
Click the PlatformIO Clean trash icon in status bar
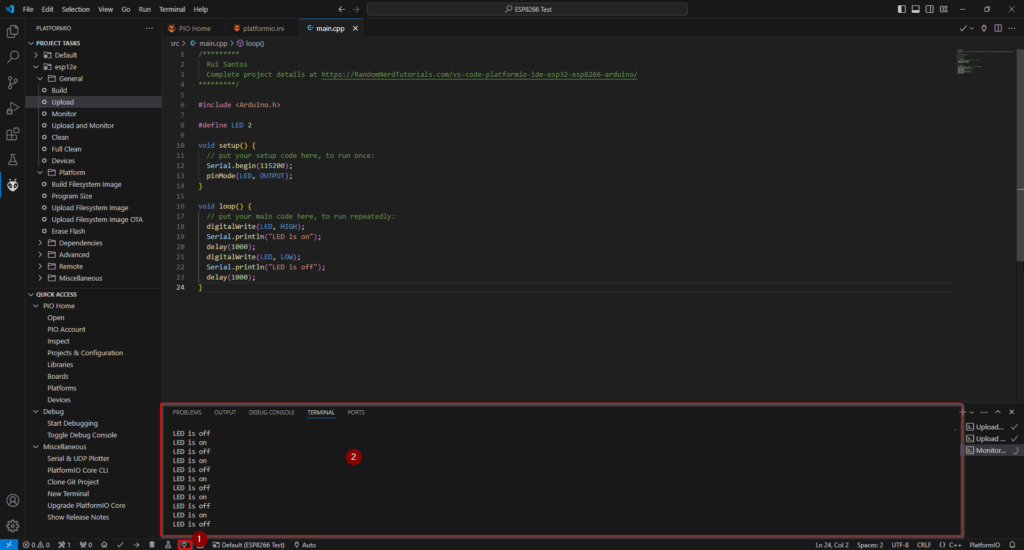point(152,545)
